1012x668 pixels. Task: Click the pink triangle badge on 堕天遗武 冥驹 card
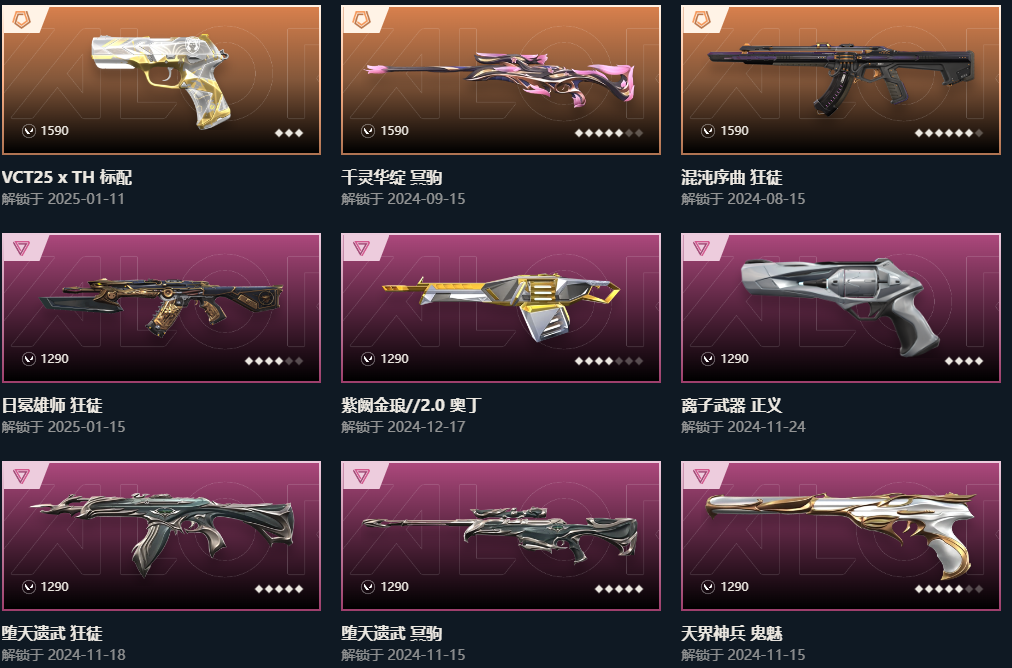click(361, 476)
